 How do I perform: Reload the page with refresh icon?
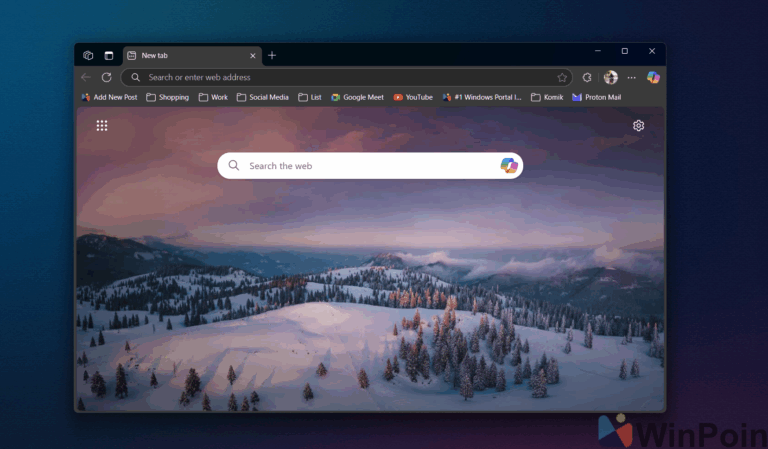tap(106, 77)
